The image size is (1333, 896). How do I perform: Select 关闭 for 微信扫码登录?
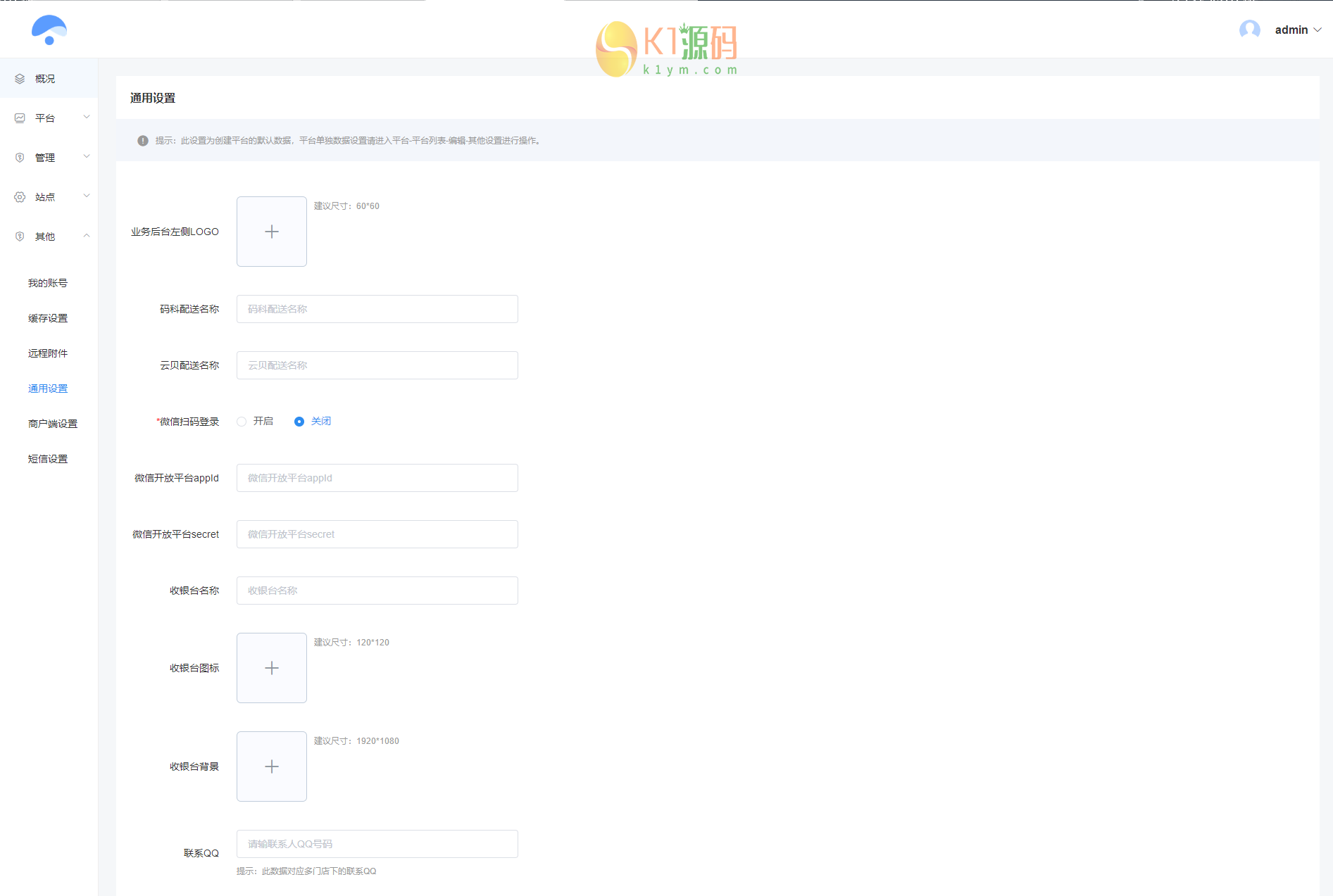pos(299,422)
